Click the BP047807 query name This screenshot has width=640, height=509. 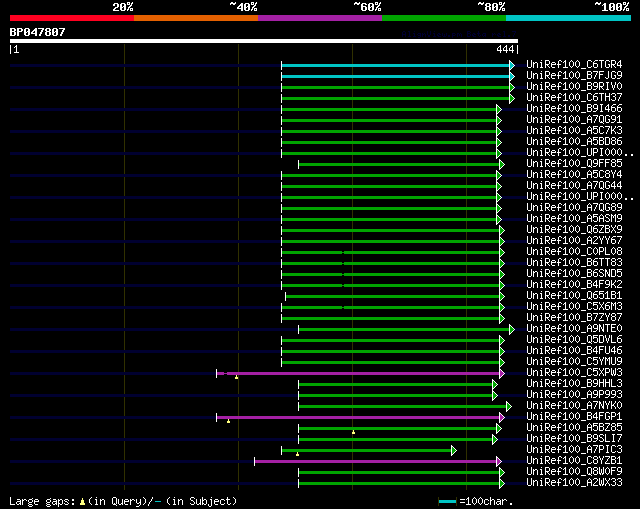[x=38, y=32]
